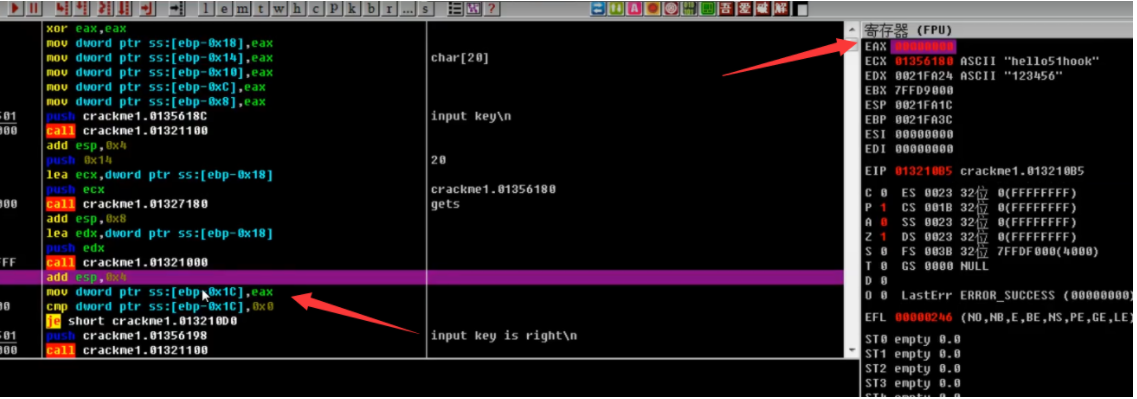The height and width of the screenshot is (399, 1137).
Task: Run the program with the red play button
Action: point(15,9)
